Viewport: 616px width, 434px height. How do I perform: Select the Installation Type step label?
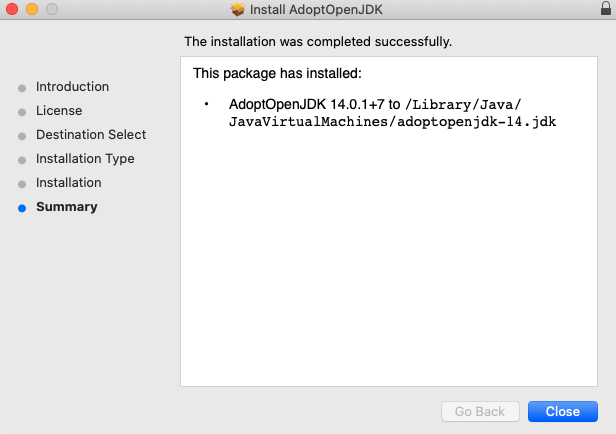click(x=85, y=159)
